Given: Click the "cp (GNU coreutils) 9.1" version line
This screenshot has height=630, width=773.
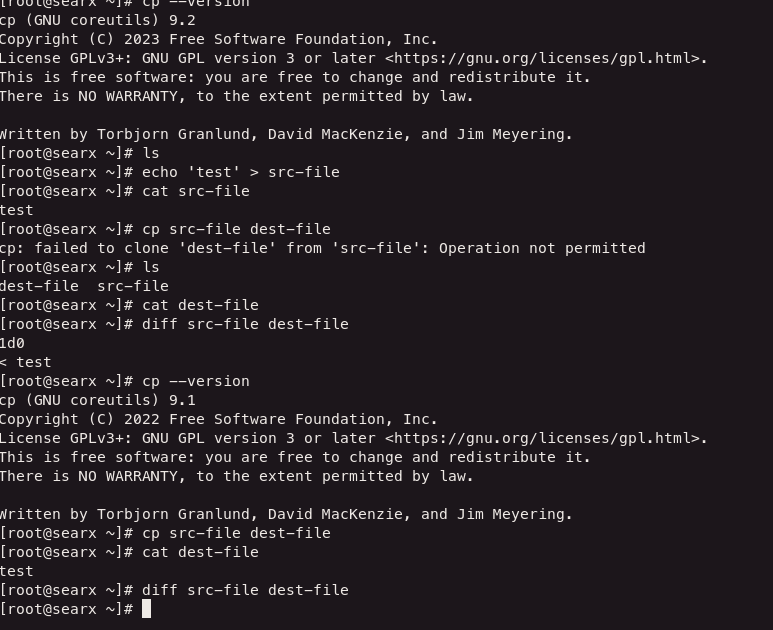Looking at the screenshot, I should point(97,400).
